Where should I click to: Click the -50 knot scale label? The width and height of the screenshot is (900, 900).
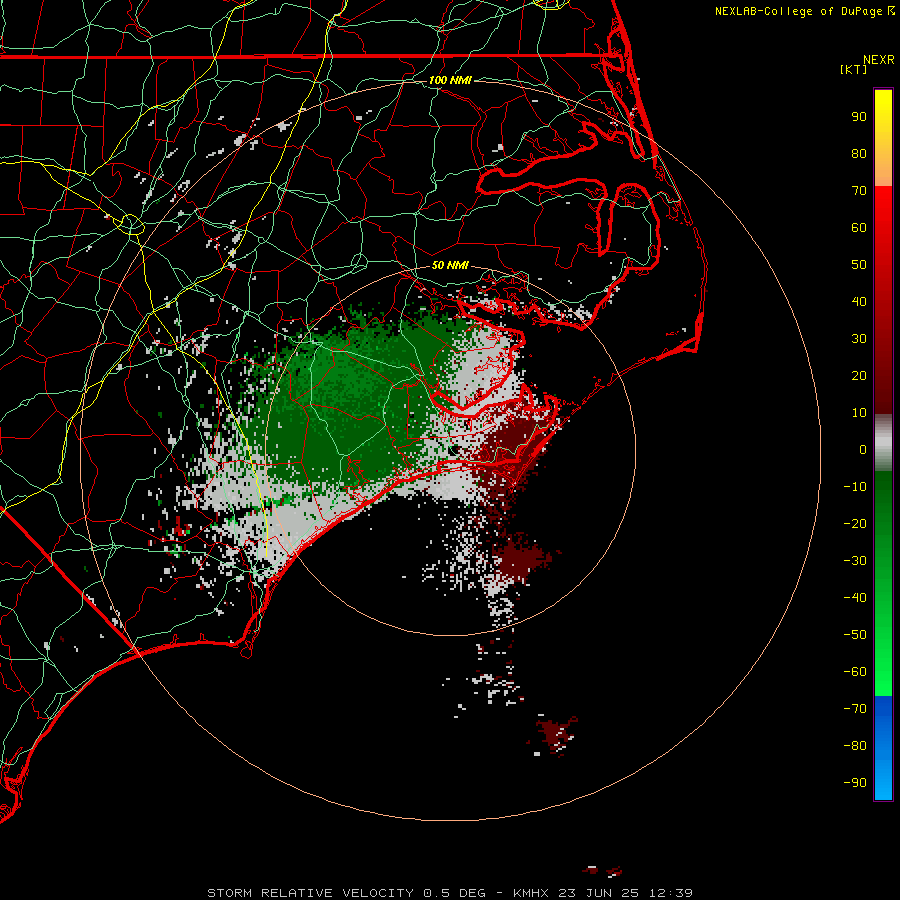pyautogui.click(x=855, y=635)
